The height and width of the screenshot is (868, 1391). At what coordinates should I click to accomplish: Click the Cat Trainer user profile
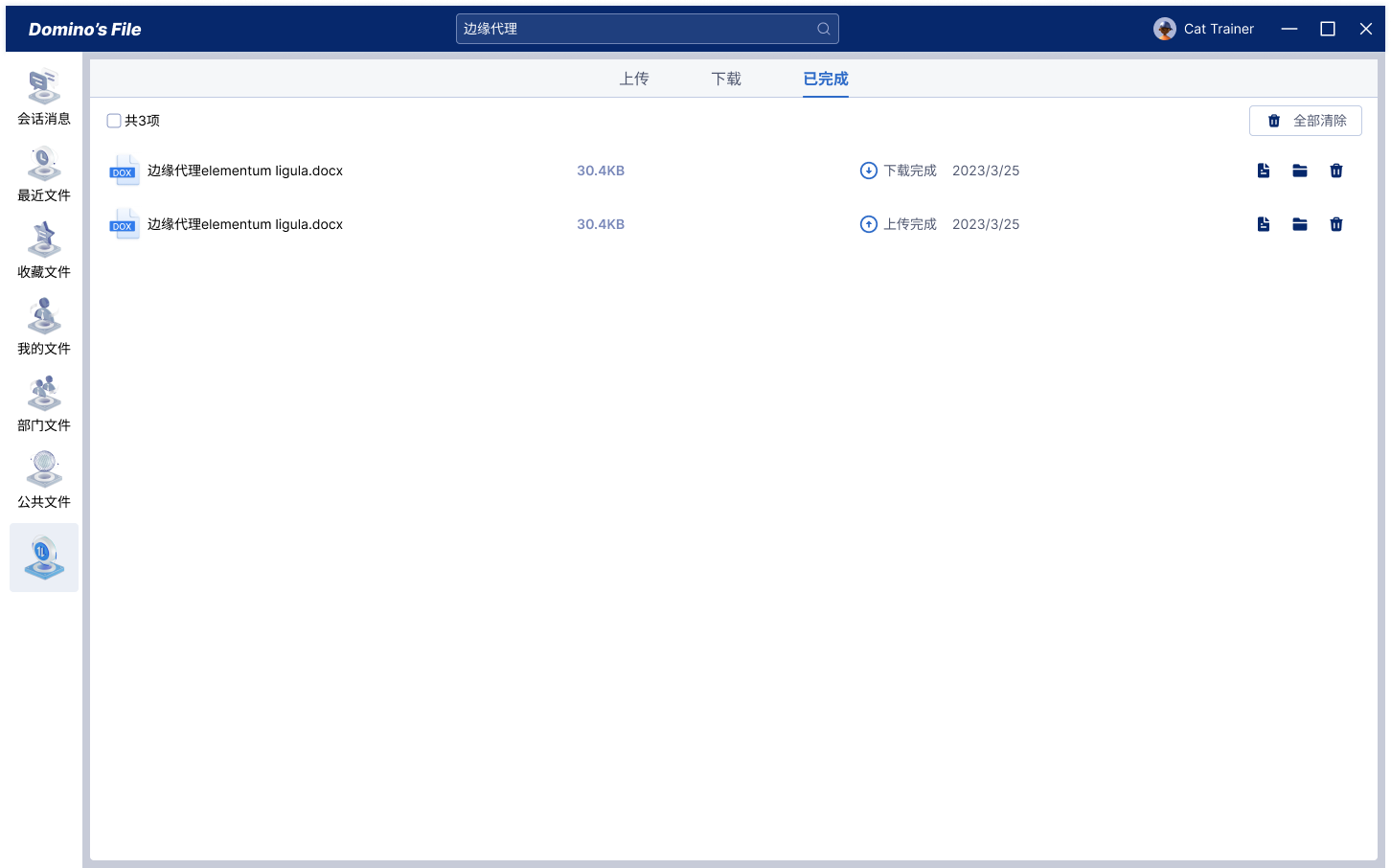coord(1203,29)
